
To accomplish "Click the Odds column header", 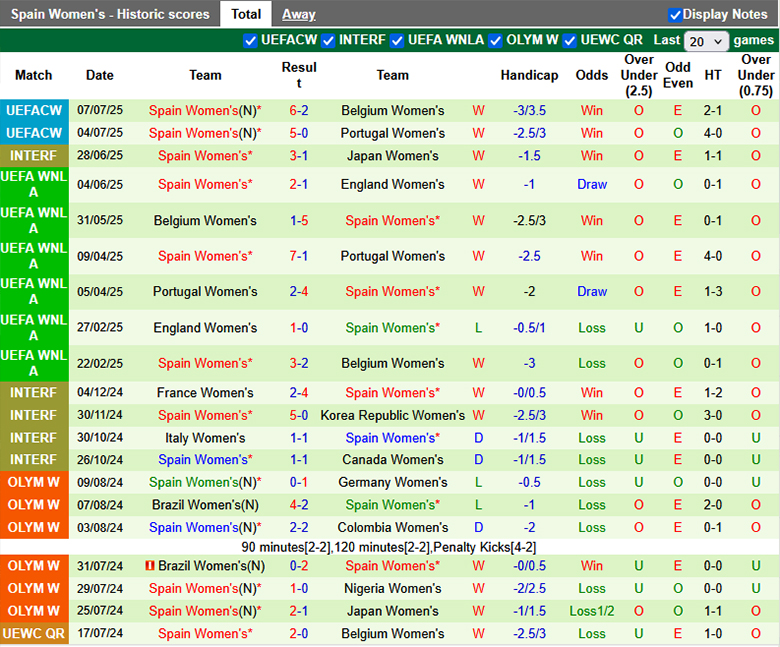I will [x=592, y=75].
